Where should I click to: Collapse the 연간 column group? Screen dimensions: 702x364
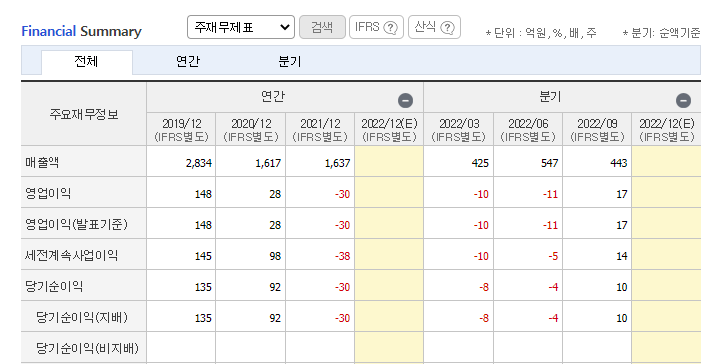[x=406, y=100]
